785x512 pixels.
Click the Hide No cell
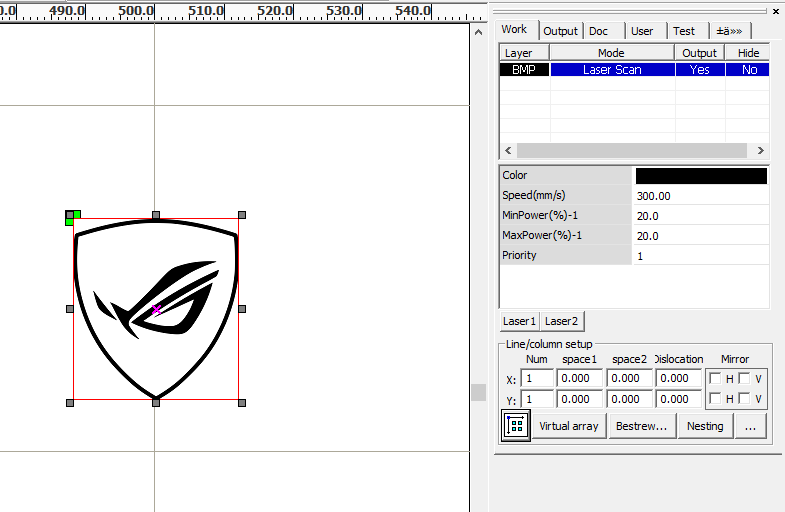click(747, 70)
